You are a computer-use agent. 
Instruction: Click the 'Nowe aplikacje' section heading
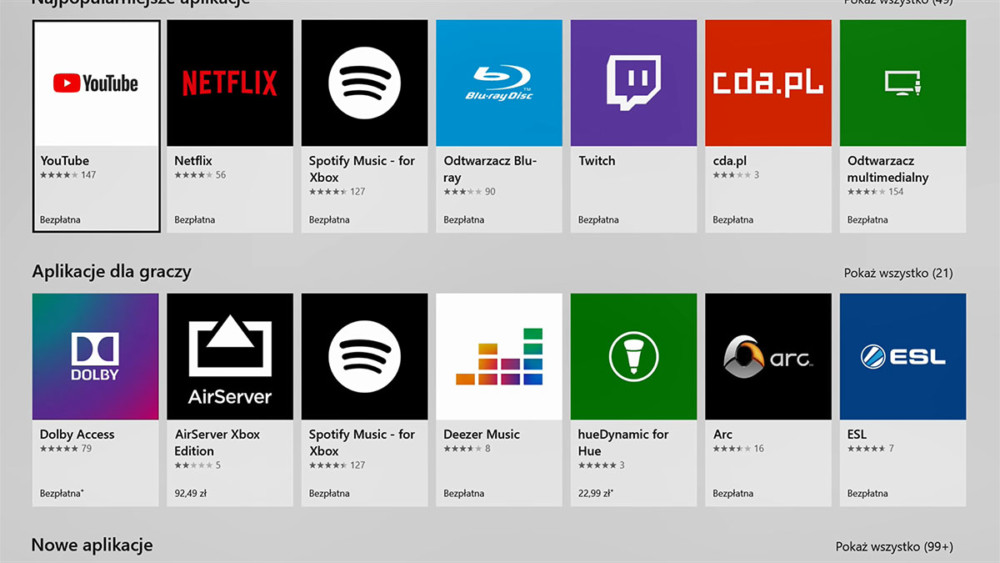coord(92,545)
